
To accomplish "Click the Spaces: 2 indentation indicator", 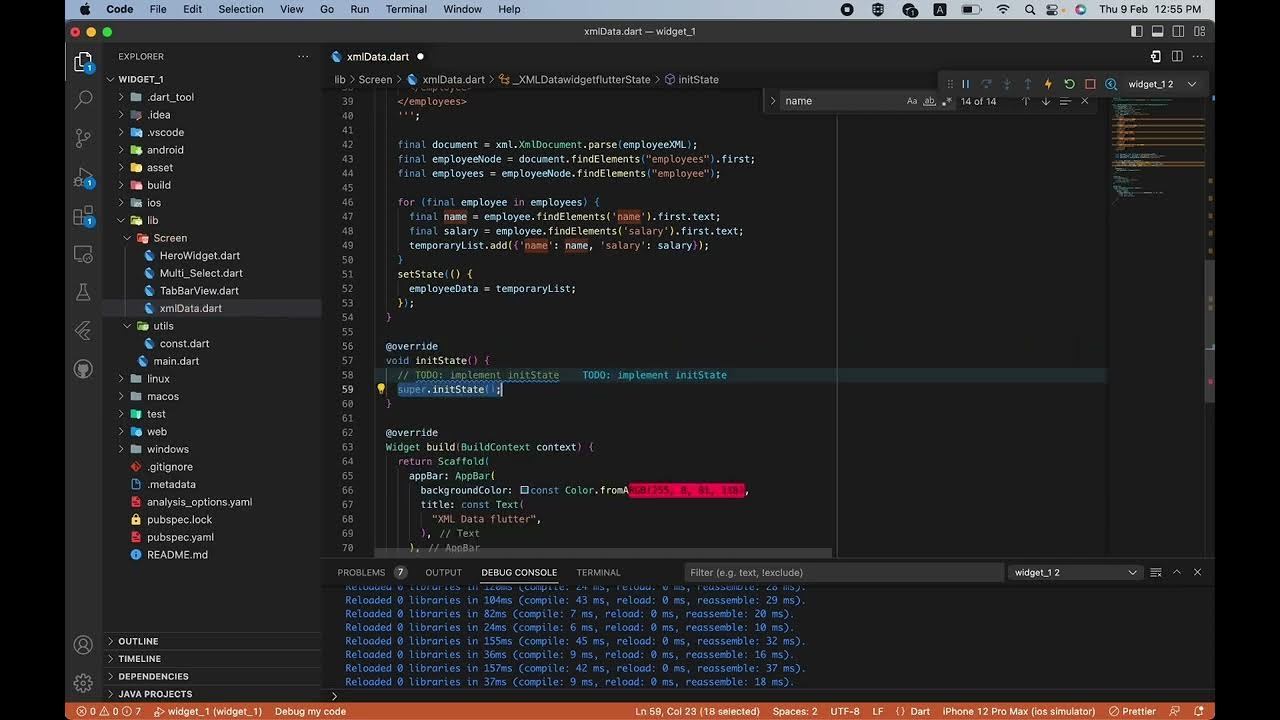I will (x=795, y=711).
